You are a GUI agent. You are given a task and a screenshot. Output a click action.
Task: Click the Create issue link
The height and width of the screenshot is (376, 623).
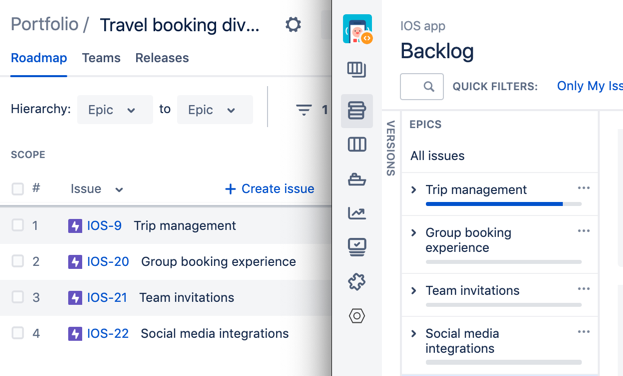pyautogui.click(x=270, y=189)
